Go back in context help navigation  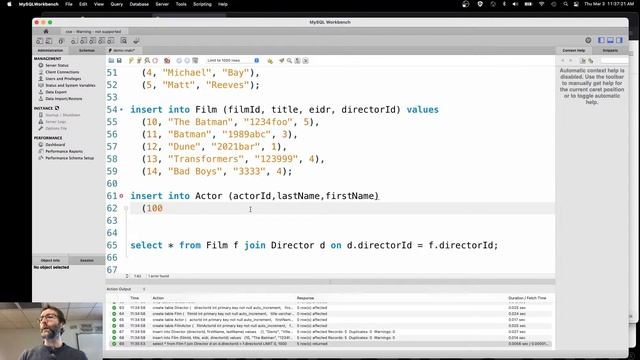(563, 60)
